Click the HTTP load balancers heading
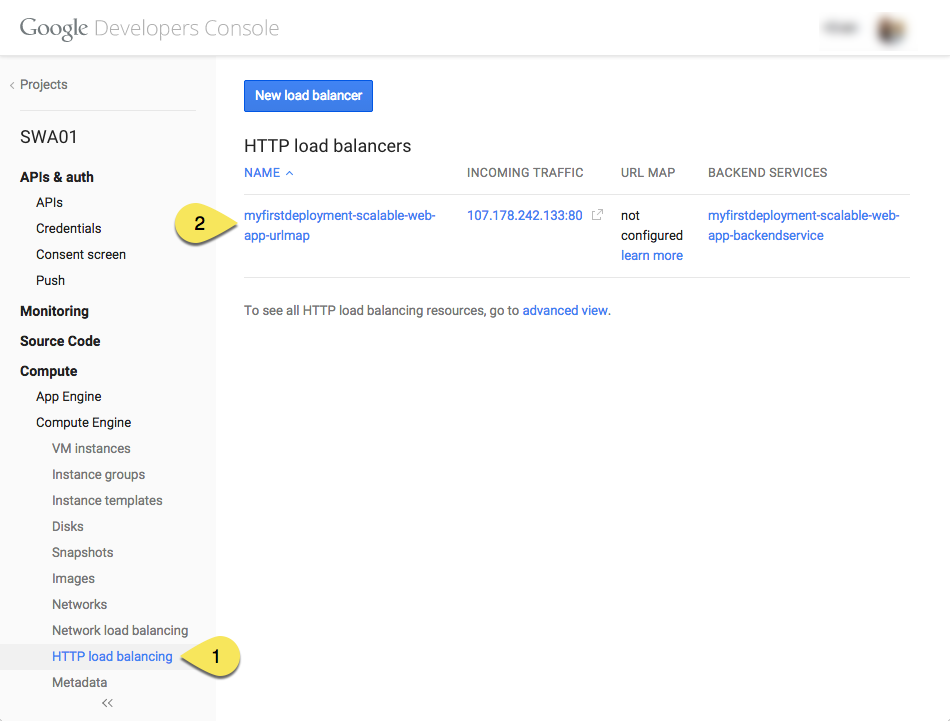 pyautogui.click(x=327, y=146)
